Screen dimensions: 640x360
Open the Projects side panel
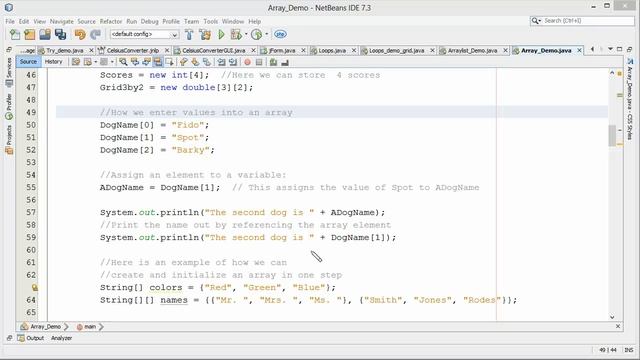click(9, 140)
